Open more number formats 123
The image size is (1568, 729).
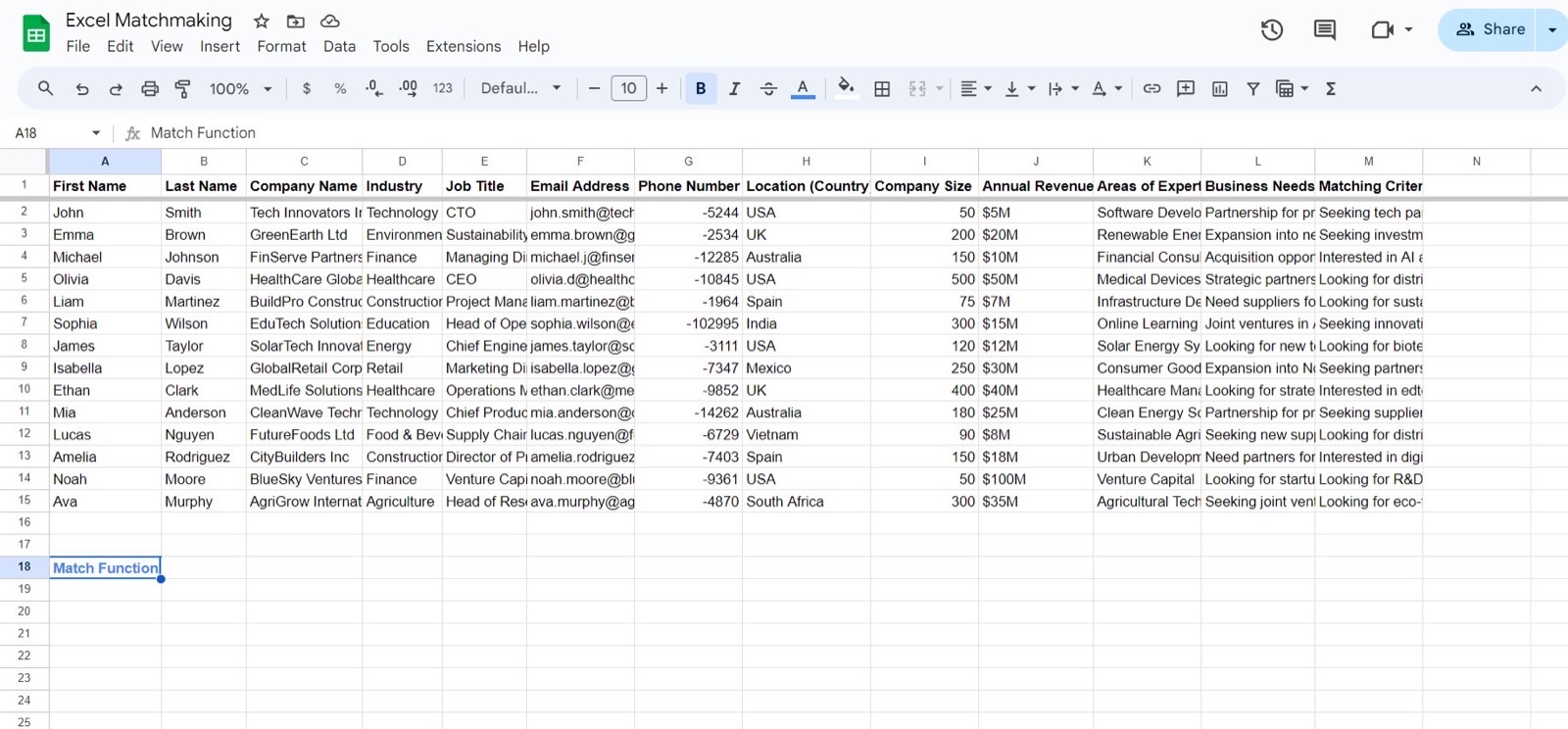coord(443,88)
